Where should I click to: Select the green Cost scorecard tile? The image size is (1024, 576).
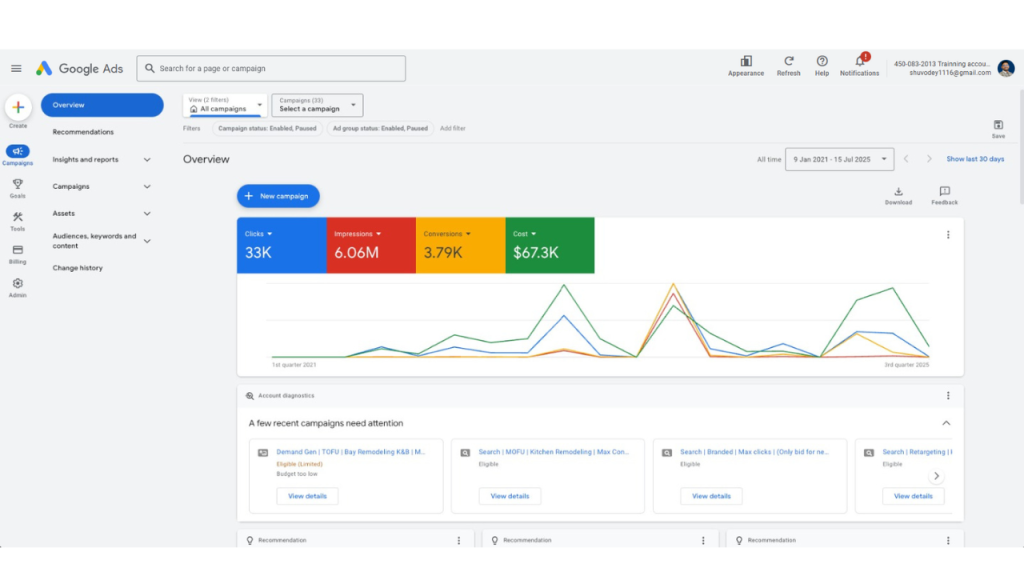(x=550, y=246)
